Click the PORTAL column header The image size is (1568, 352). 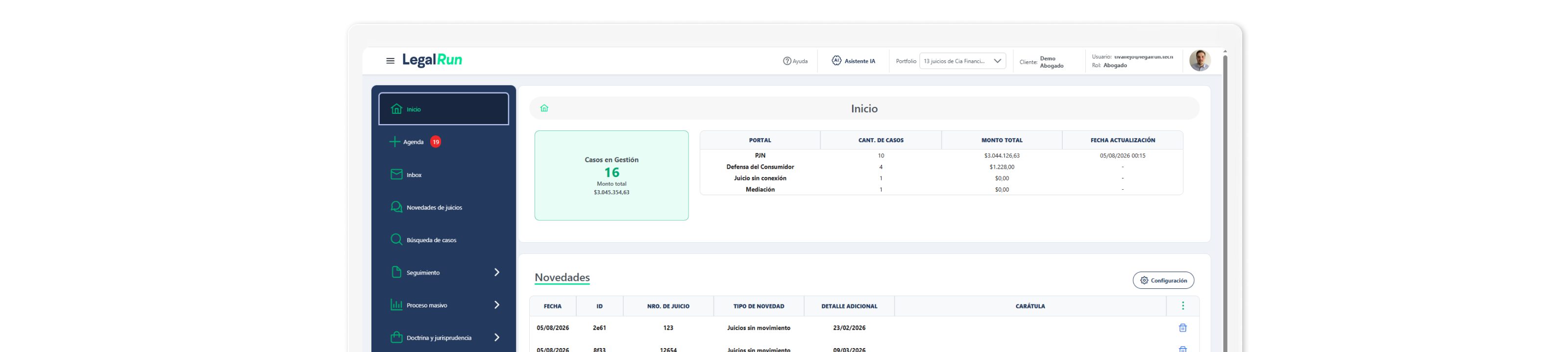click(x=759, y=140)
